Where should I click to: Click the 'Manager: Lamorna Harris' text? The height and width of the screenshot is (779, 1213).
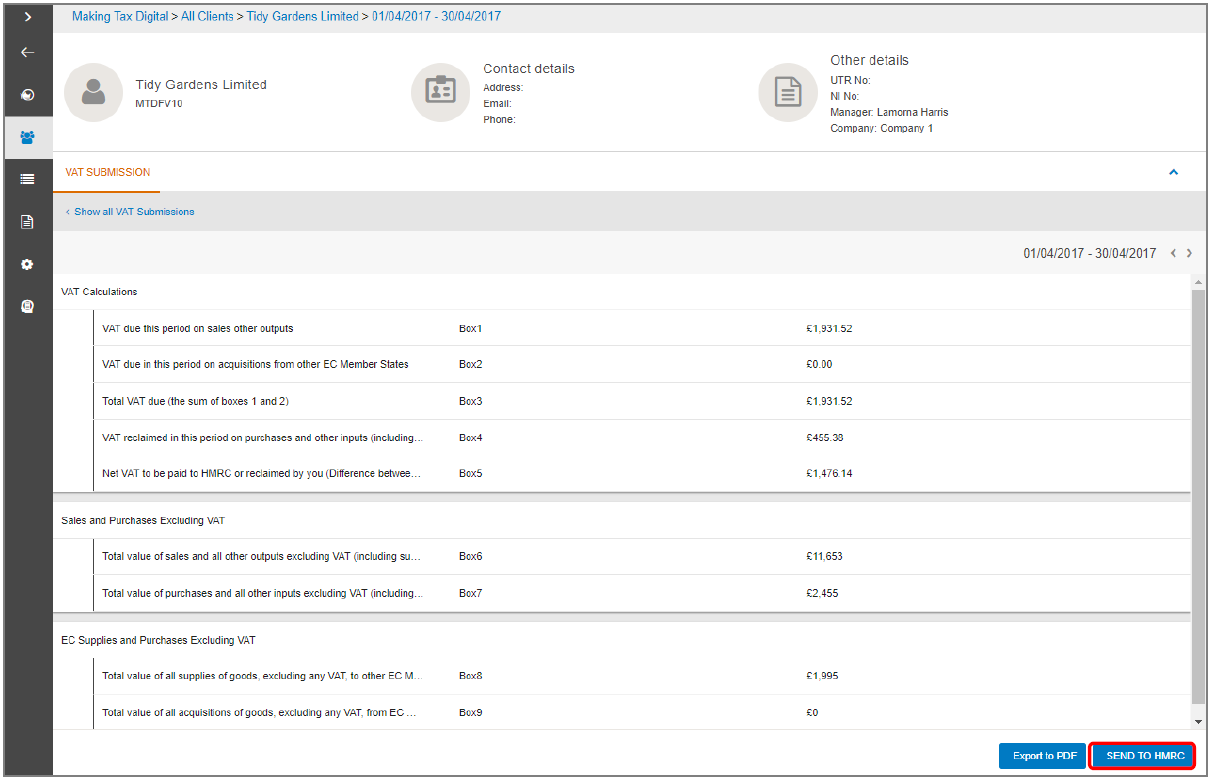[889, 112]
